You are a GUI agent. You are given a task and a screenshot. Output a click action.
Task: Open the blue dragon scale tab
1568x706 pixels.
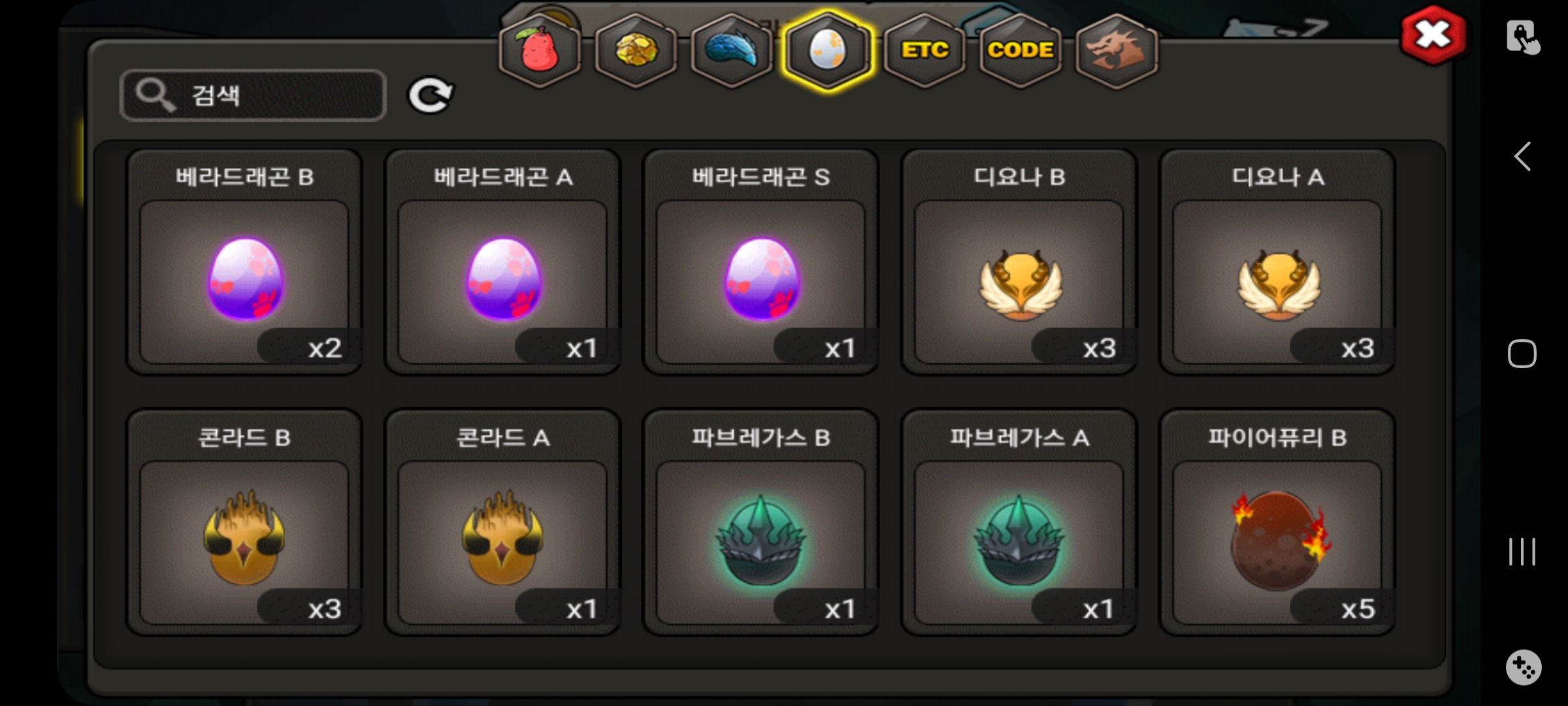click(732, 51)
